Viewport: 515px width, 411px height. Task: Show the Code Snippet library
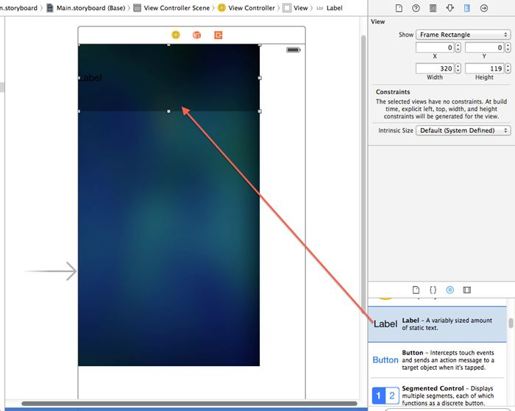click(433, 290)
